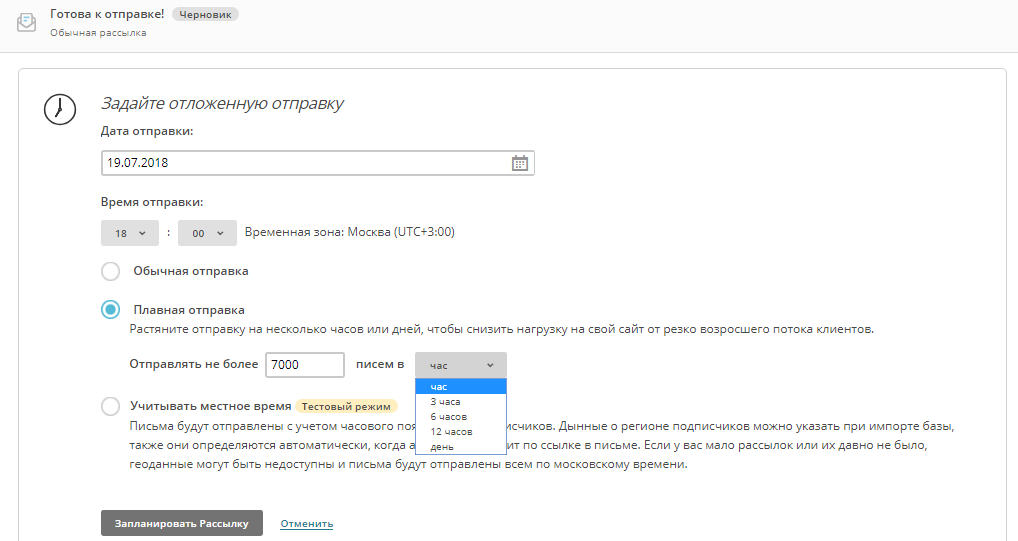The image size is (1018, 541).
Task: Select the "Обычная отправка" radio option
Action: (111, 271)
